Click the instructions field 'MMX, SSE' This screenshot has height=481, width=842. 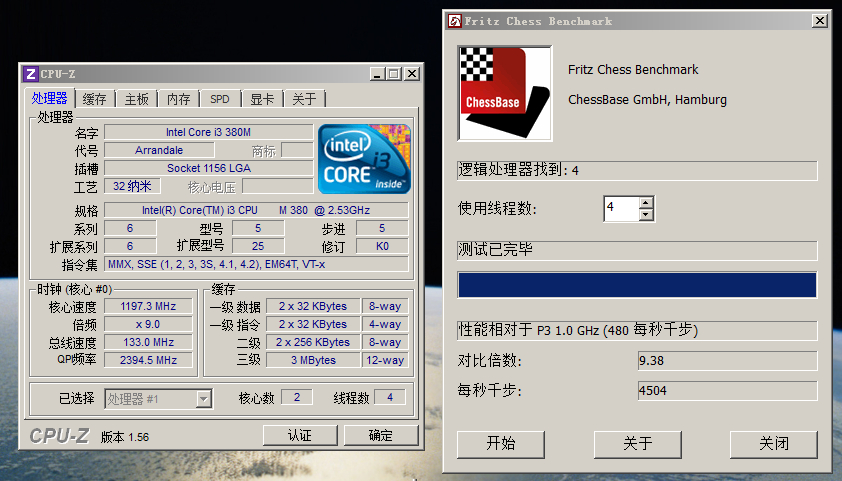[x=256, y=264]
